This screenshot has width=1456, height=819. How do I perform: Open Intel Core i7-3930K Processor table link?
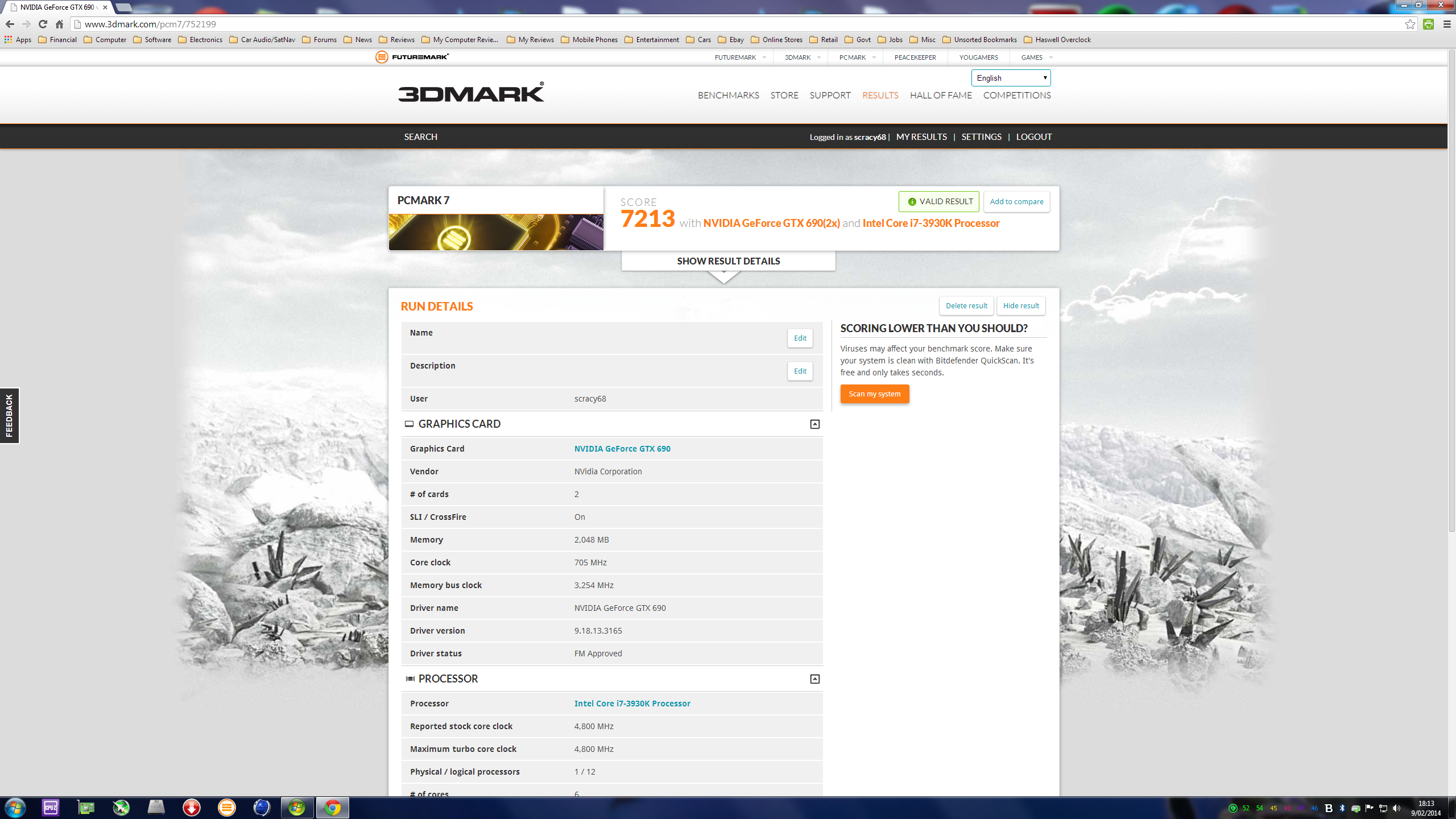click(x=632, y=703)
